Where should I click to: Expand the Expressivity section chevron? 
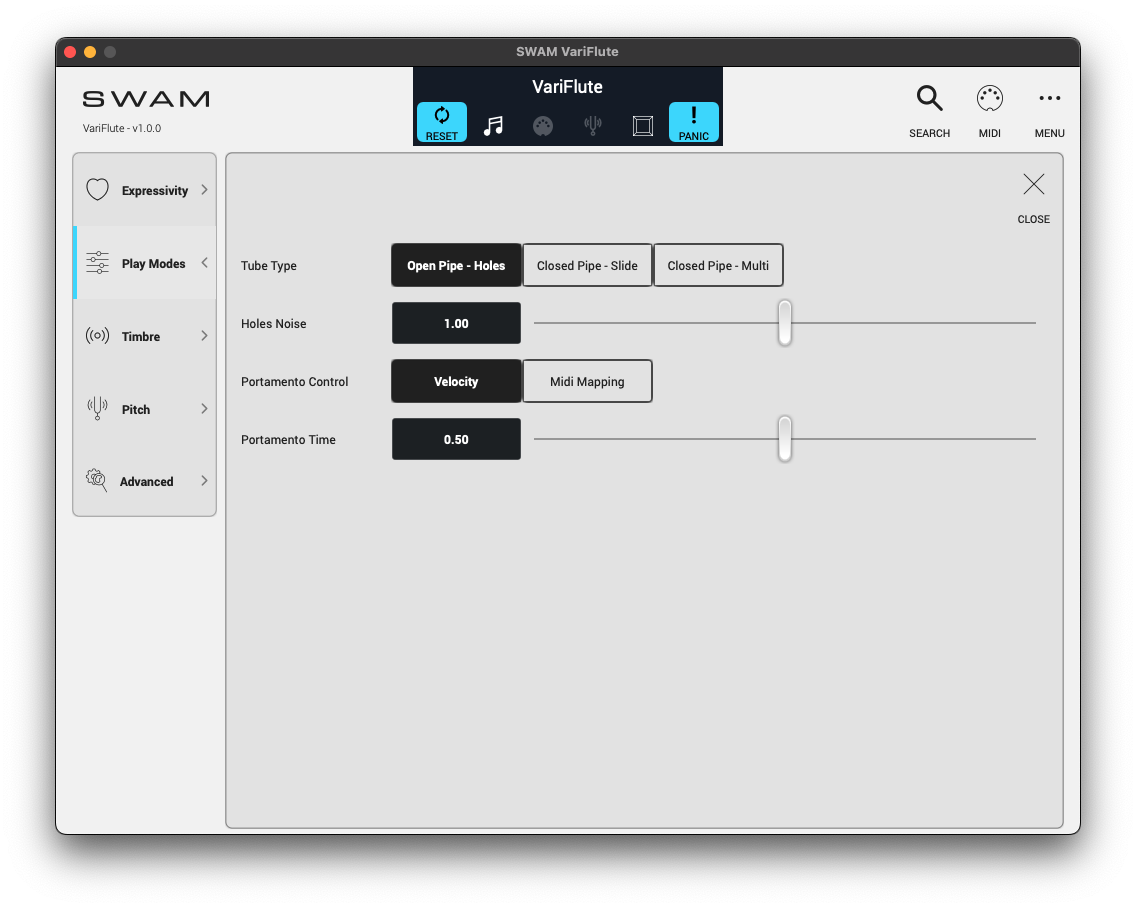click(204, 190)
